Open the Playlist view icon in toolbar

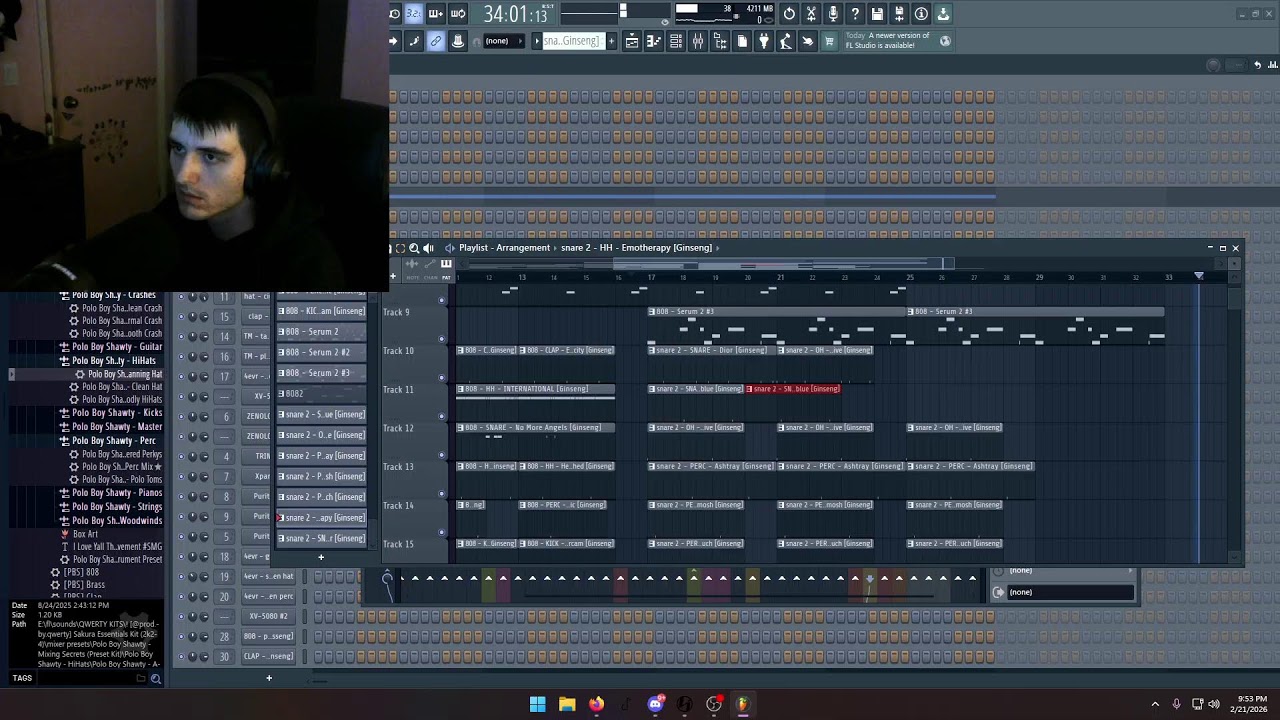pyautogui.click(x=632, y=41)
